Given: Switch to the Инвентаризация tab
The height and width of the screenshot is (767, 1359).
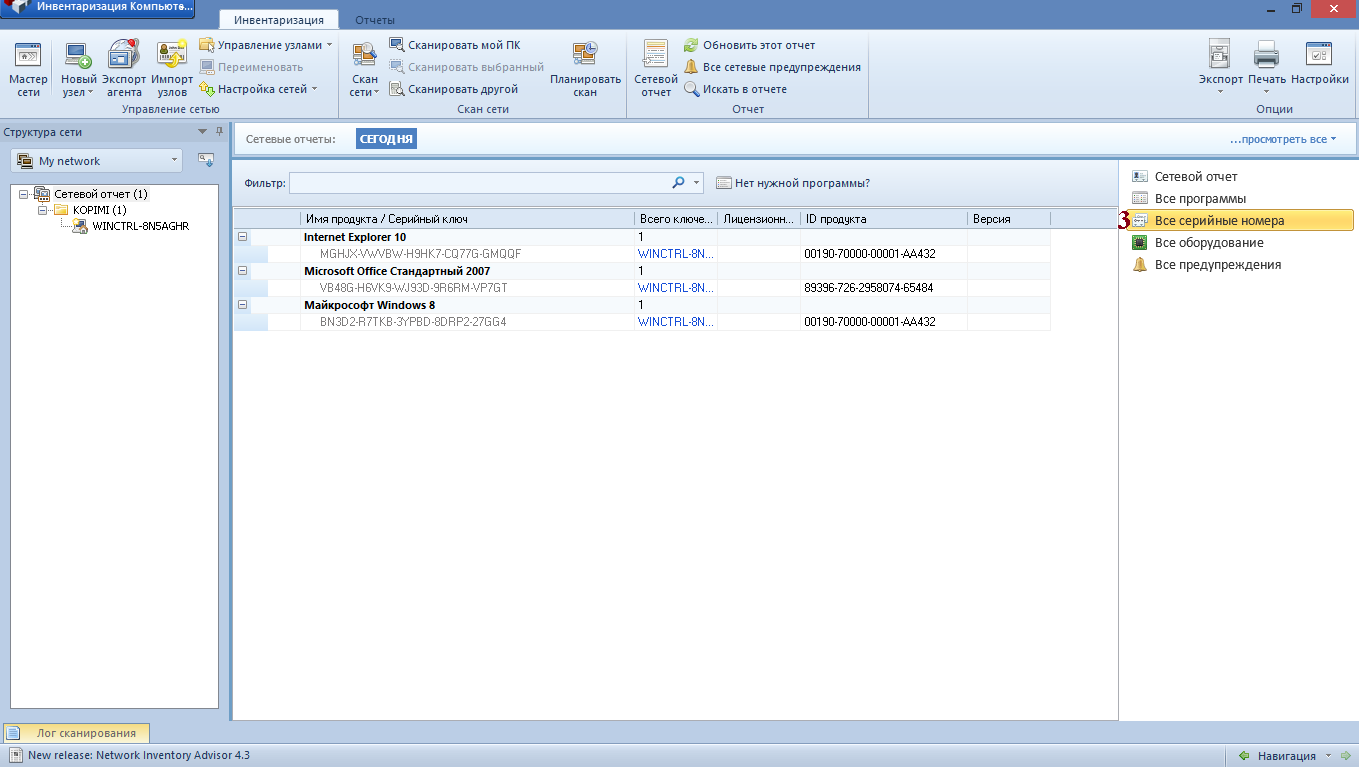Looking at the screenshot, I should (x=279, y=20).
